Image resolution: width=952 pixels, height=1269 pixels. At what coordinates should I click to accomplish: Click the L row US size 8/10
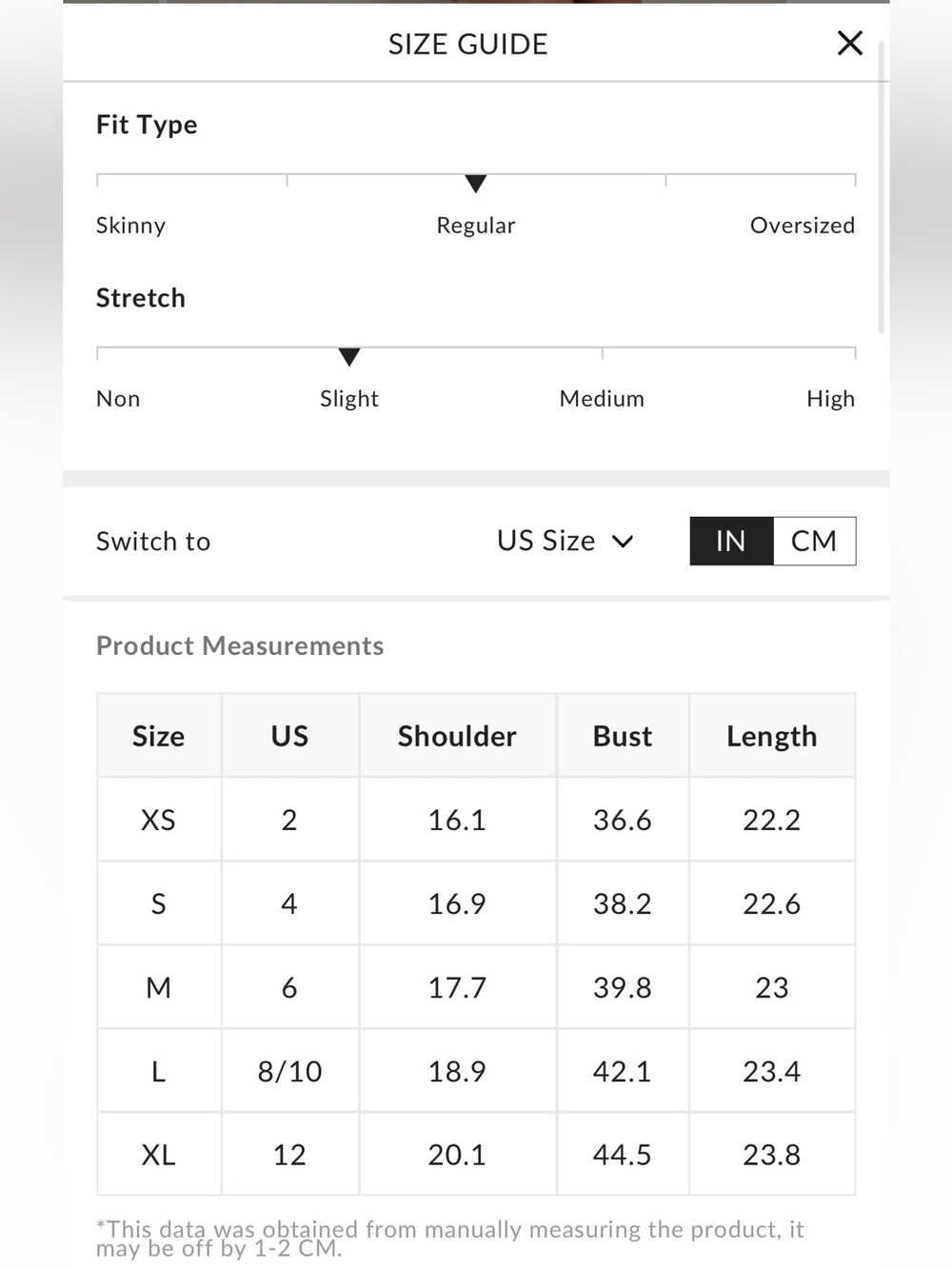(289, 1071)
